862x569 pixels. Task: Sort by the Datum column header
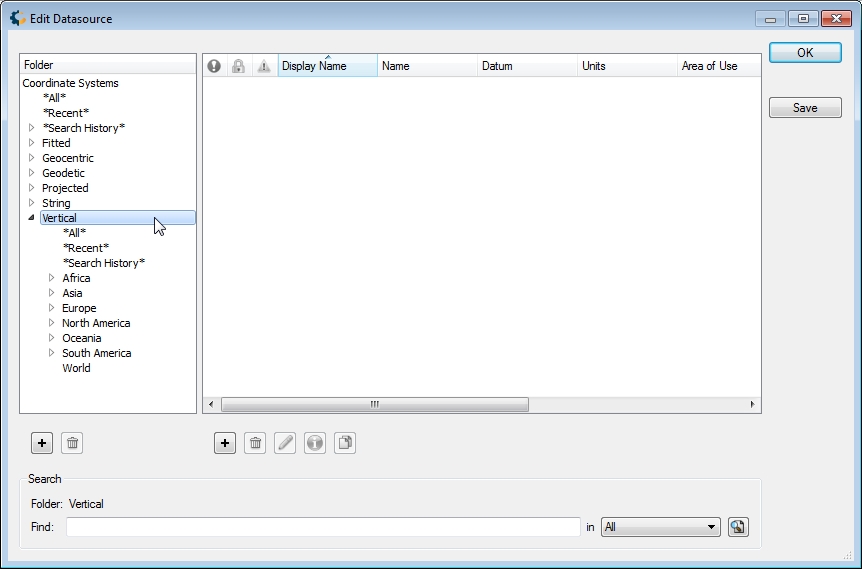527,66
